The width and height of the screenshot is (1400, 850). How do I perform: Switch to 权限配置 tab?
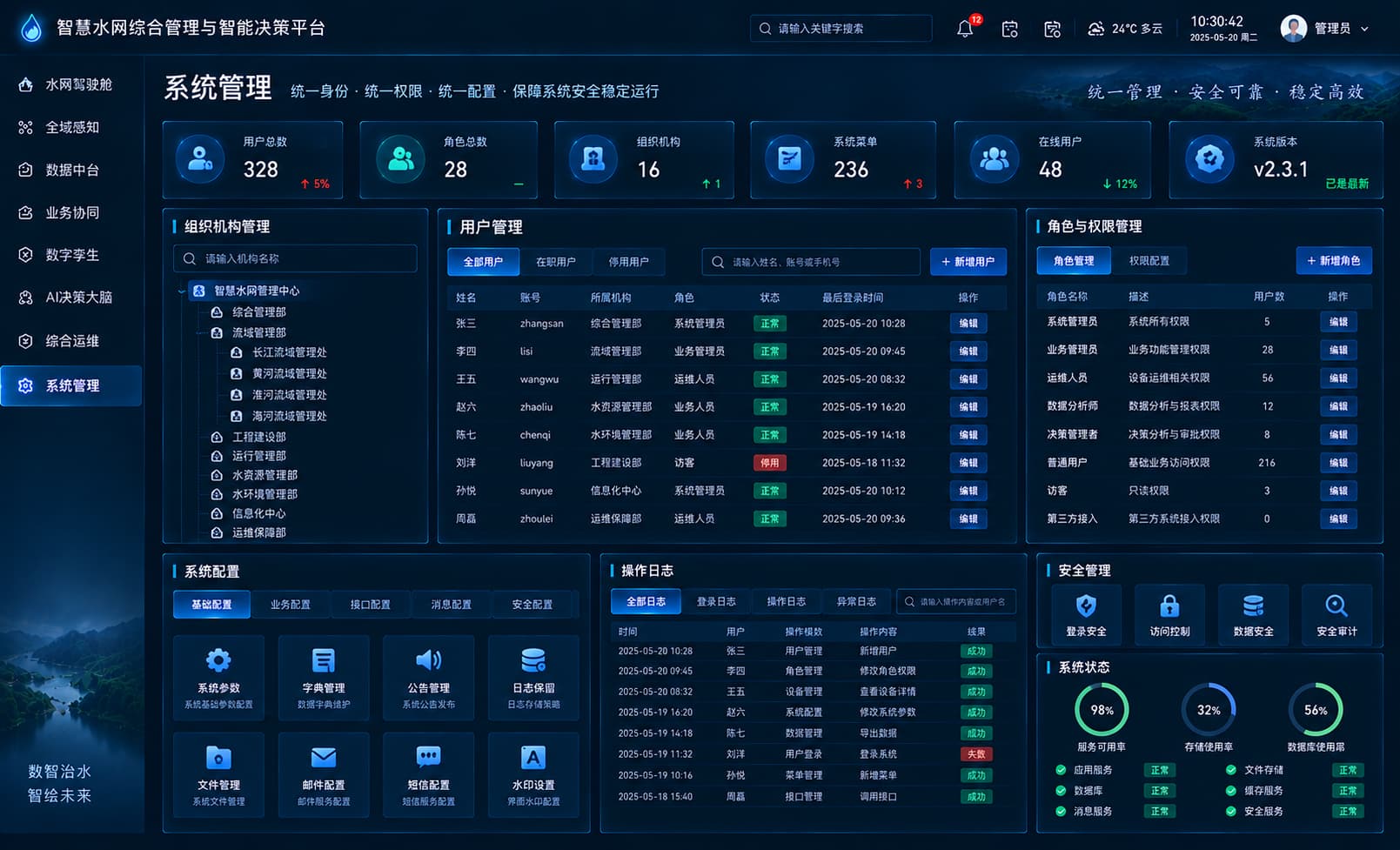pyautogui.click(x=1149, y=261)
